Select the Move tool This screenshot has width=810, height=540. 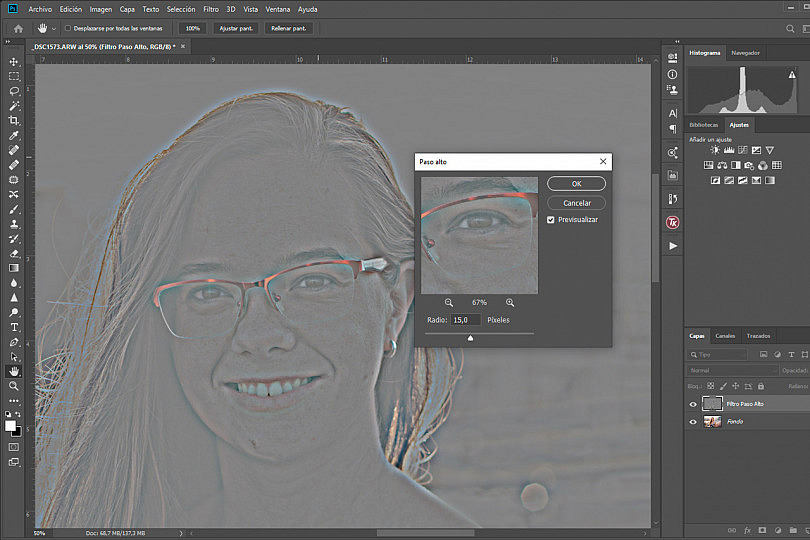pos(14,61)
